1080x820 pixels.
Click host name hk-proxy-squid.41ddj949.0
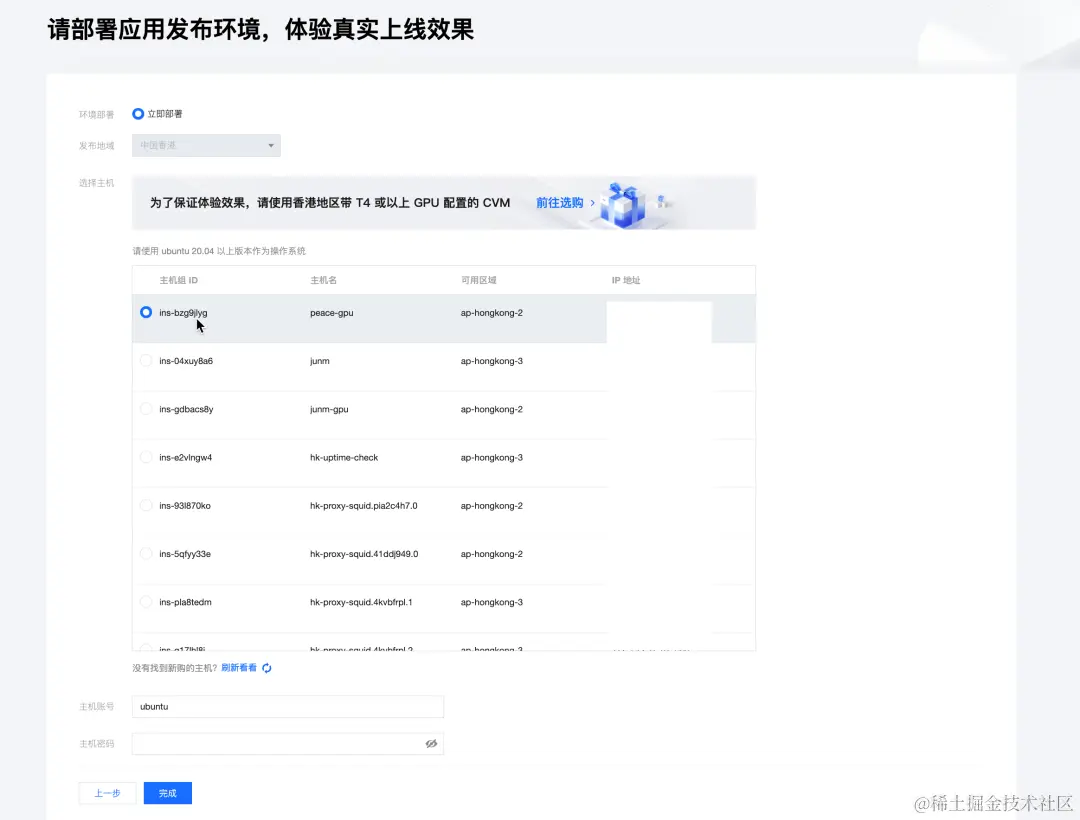(x=364, y=554)
